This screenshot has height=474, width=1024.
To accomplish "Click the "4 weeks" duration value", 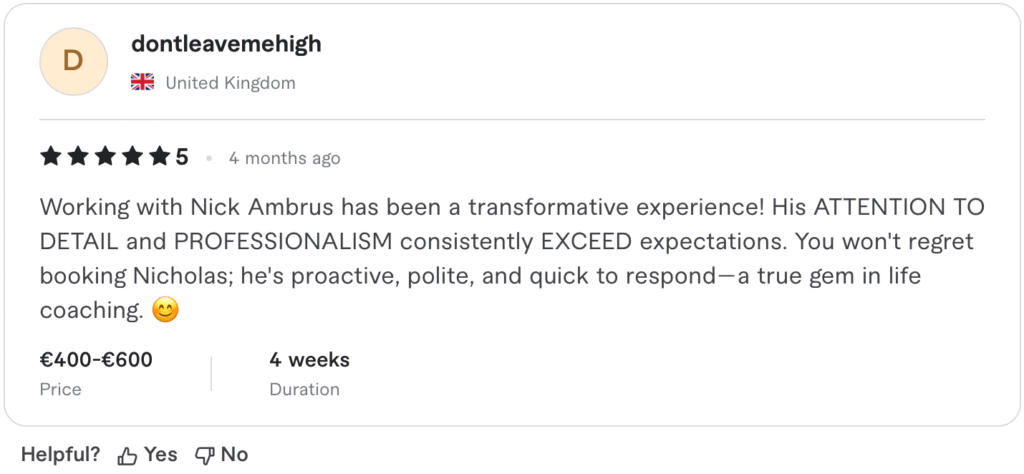I will [x=309, y=360].
